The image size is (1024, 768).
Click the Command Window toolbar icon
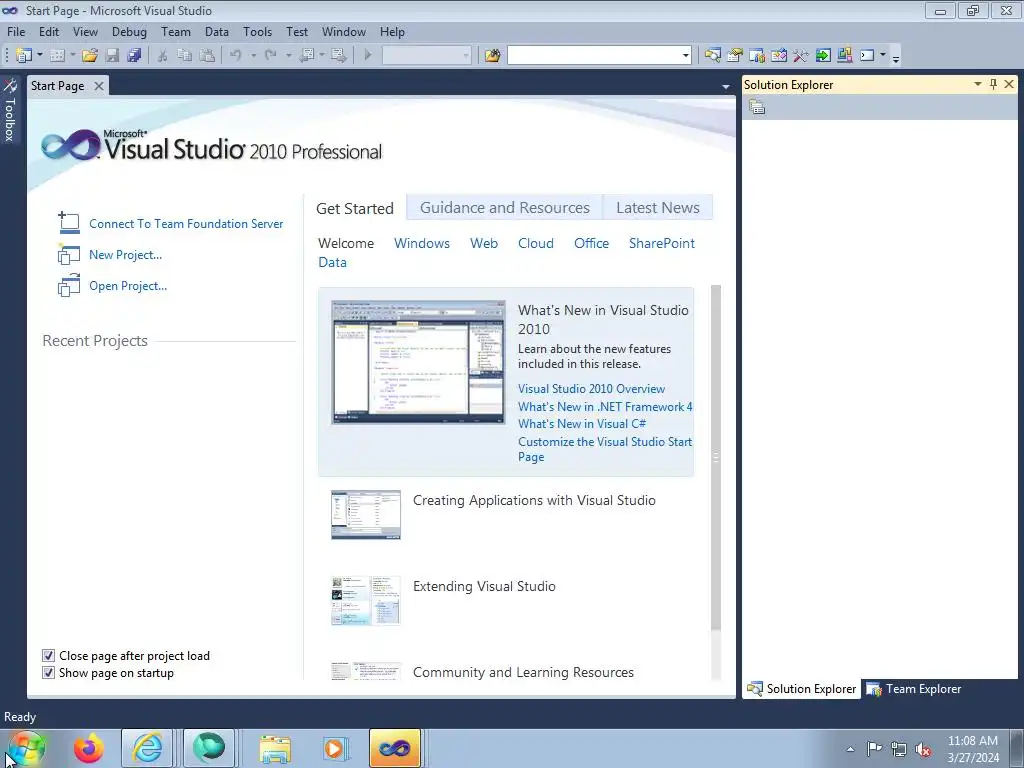(x=867, y=56)
